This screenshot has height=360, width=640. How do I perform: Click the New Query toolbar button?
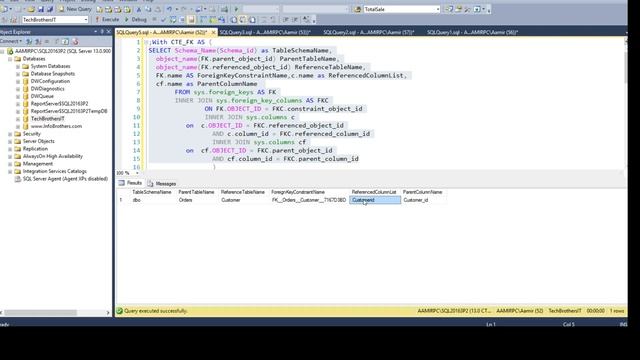(75, 9)
